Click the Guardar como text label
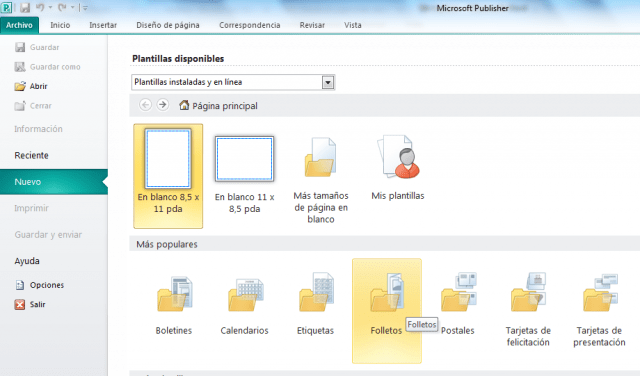Viewport: 640px width, 376px height. 55,67
